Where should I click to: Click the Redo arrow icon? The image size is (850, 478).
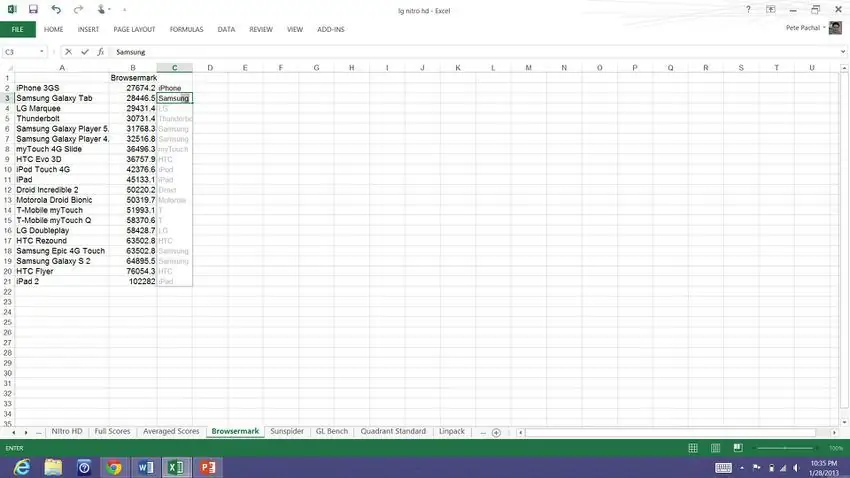point(79,10)
